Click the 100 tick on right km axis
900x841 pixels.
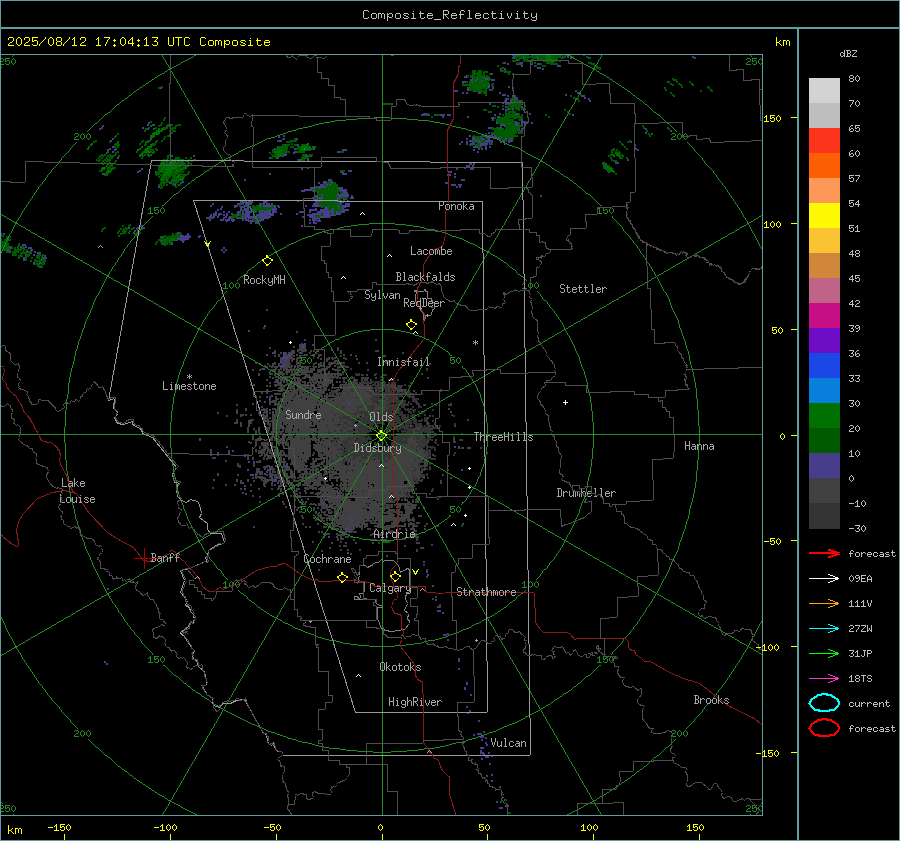click(x=773, y=224)
